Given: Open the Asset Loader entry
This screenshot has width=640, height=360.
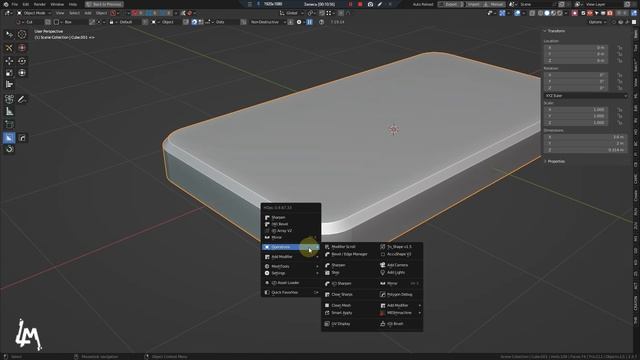Looking at the screenshot, I should [291, 283].
